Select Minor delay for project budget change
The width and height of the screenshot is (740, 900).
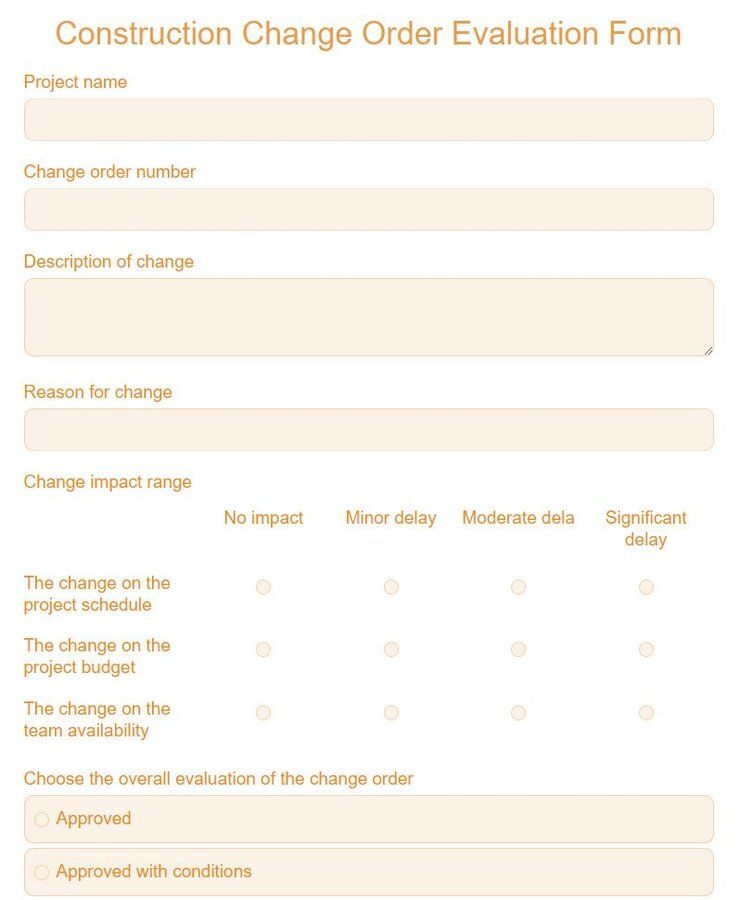coord(391,649)
